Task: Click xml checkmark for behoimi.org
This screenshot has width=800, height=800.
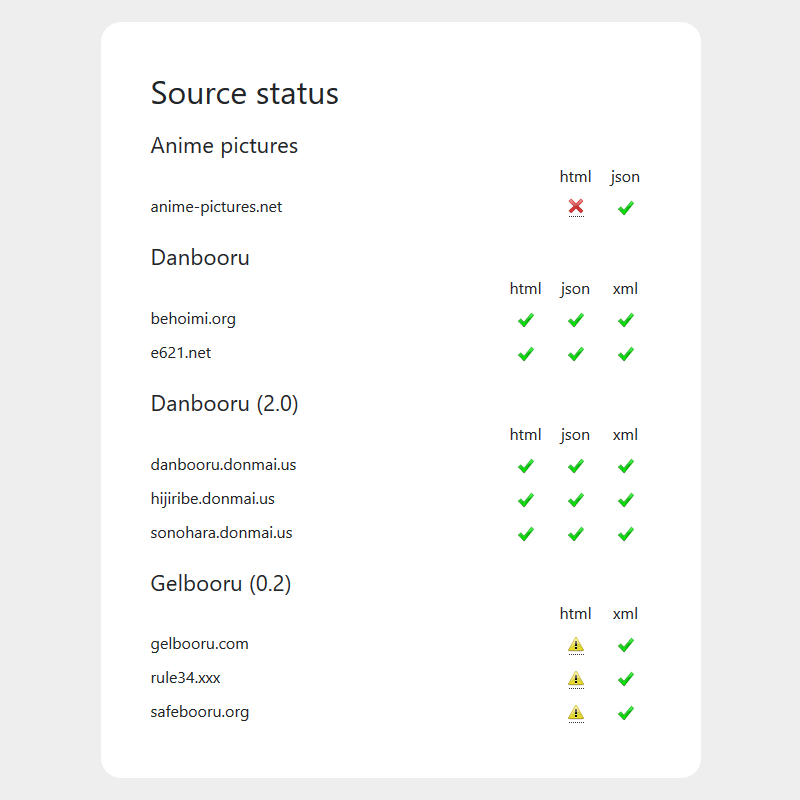Action: click(626, 320)
